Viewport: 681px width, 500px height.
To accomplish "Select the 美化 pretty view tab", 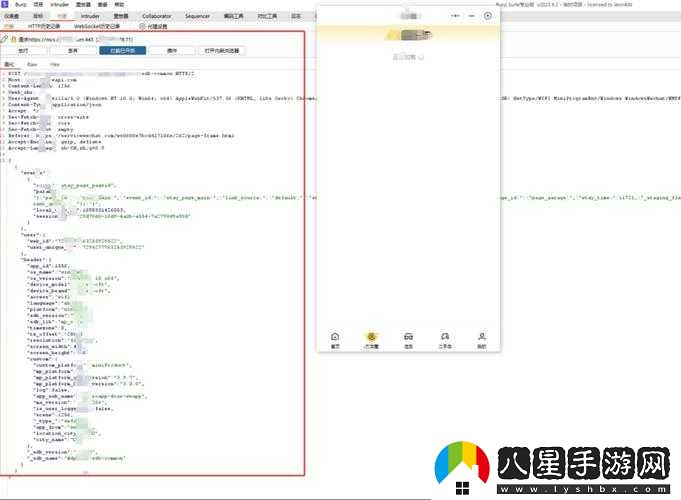I will (x=9, y=64).
